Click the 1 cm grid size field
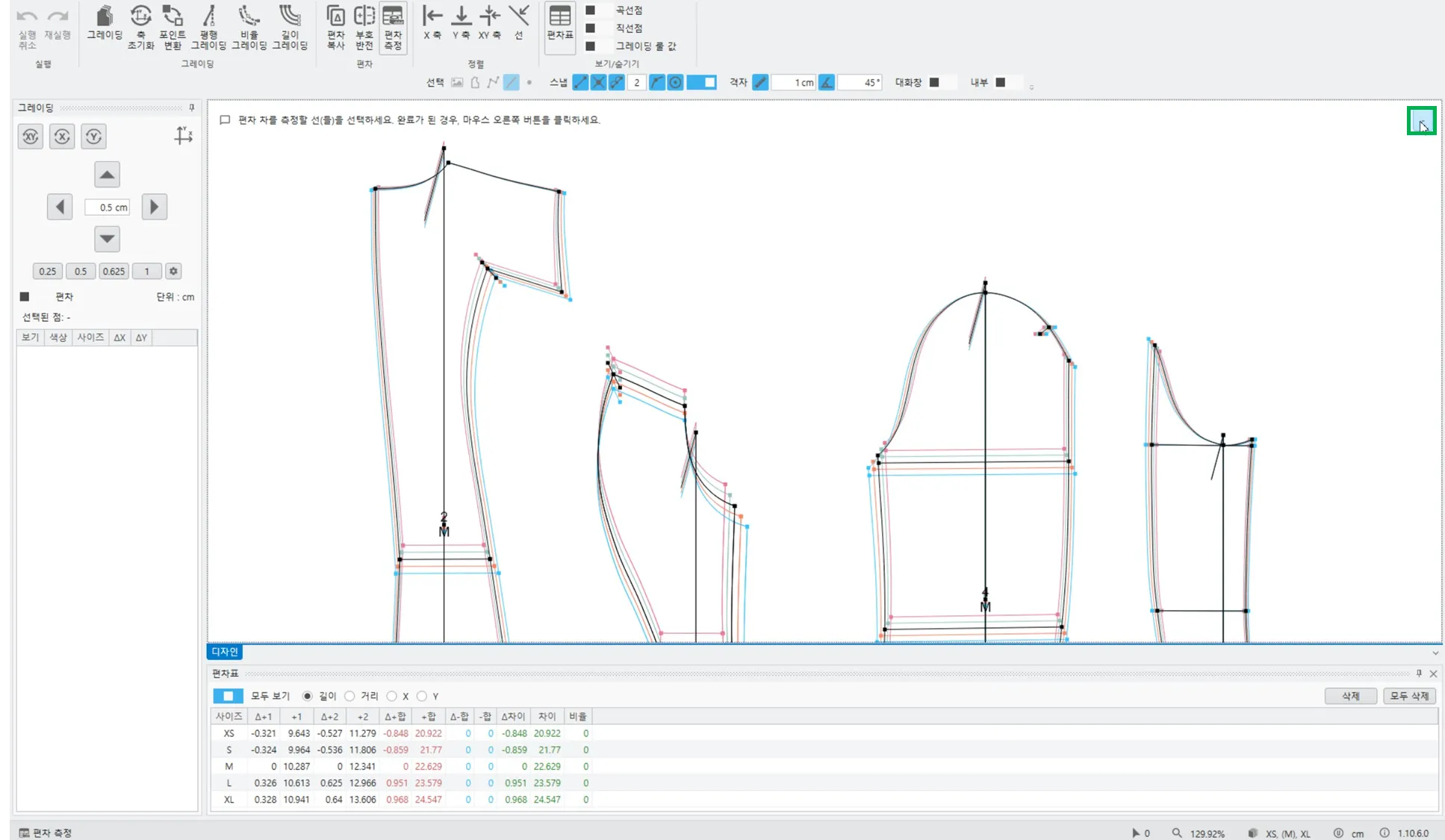This screenshot has height=840, width=1445. [793, 83]
